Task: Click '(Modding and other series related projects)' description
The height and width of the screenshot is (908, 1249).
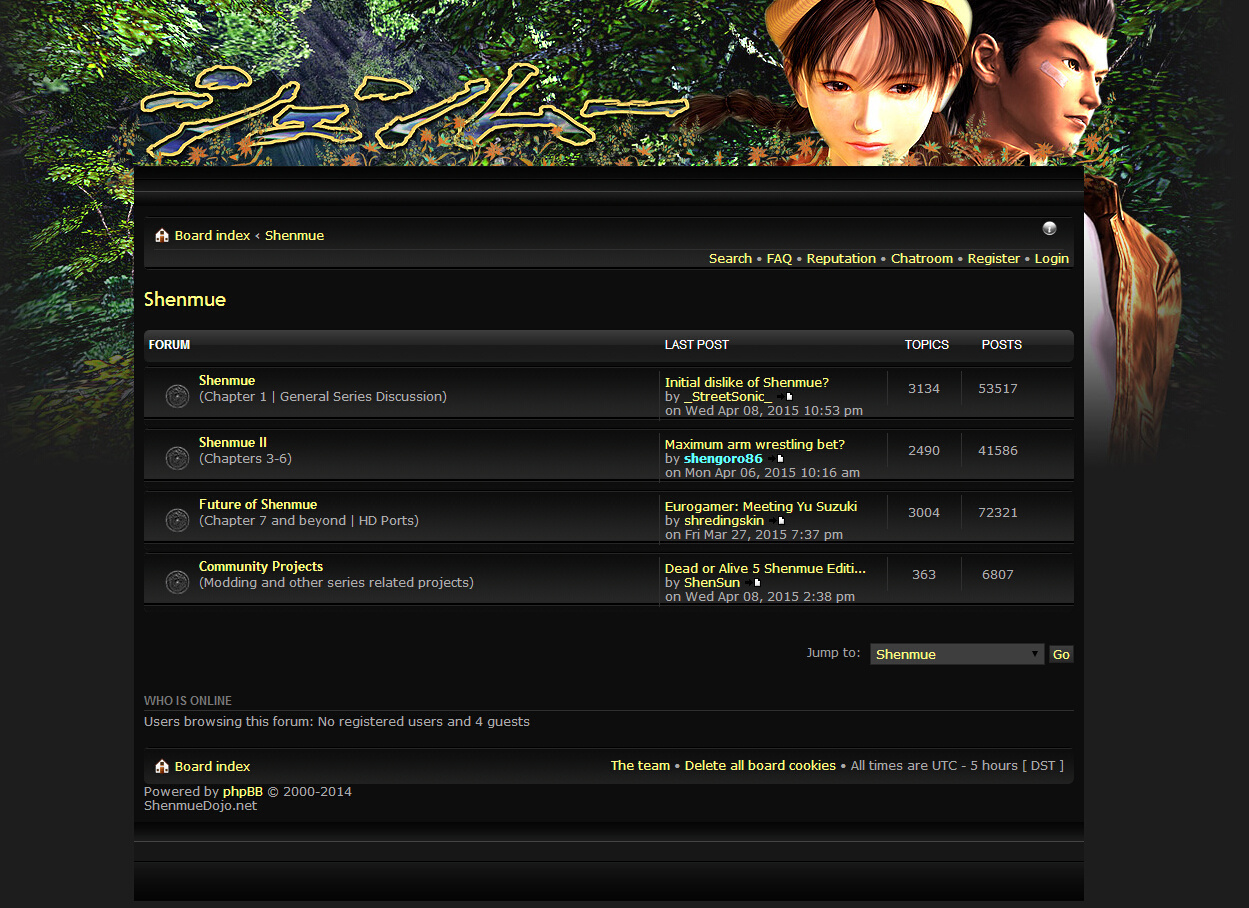Action: 336,583
